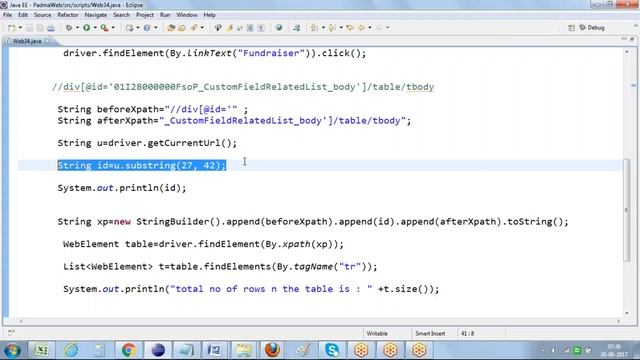Click the Save icon in toolbar

pos(29,28)
